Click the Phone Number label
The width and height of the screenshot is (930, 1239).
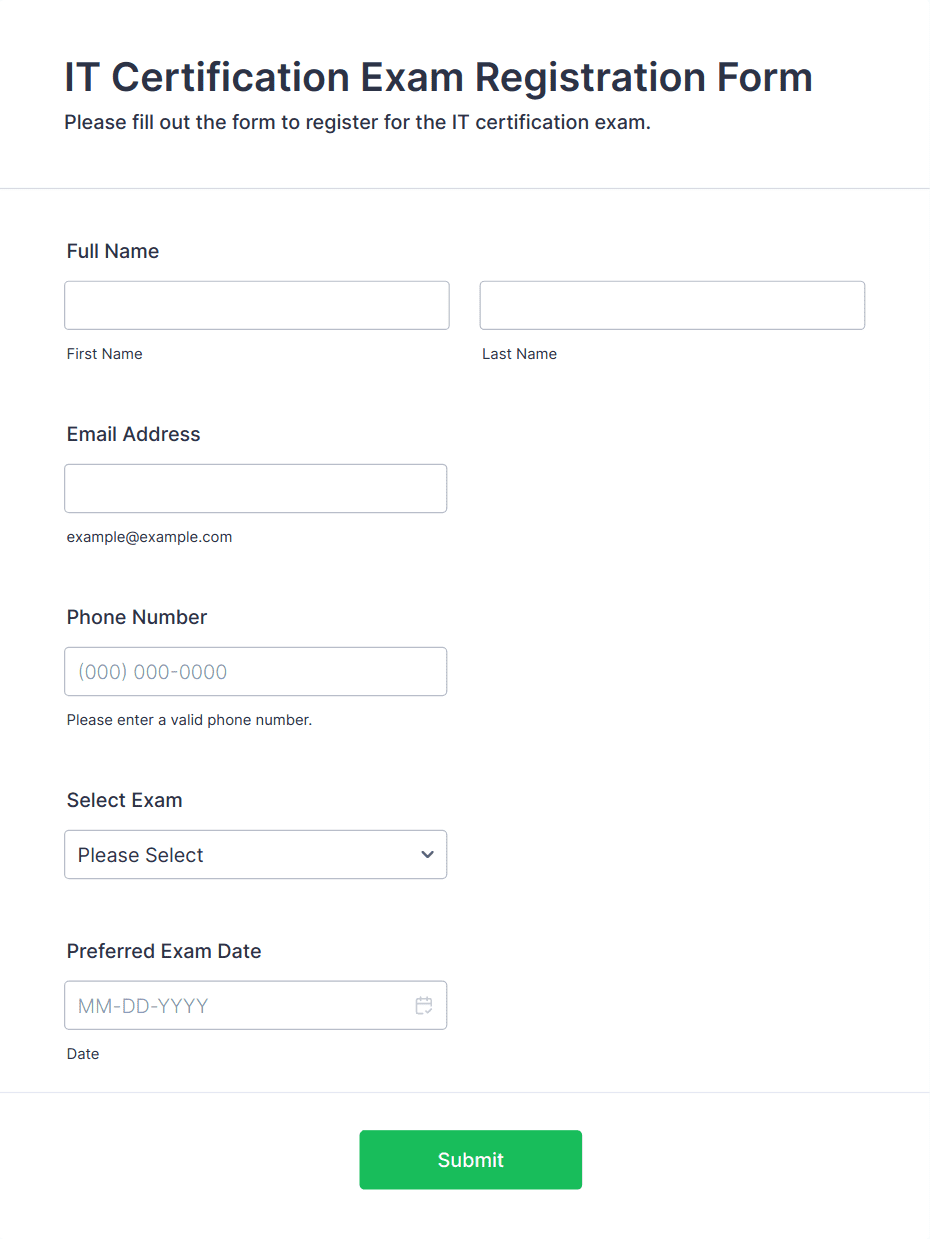[x=137, y=617]
